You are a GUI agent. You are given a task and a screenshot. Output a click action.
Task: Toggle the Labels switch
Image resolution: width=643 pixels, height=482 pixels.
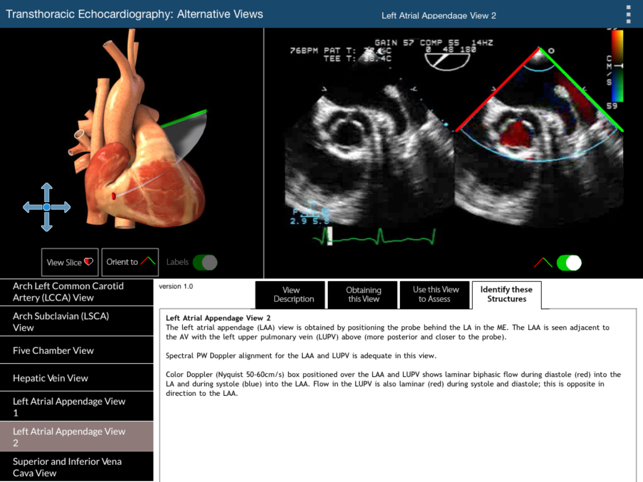tap(205, 262)
